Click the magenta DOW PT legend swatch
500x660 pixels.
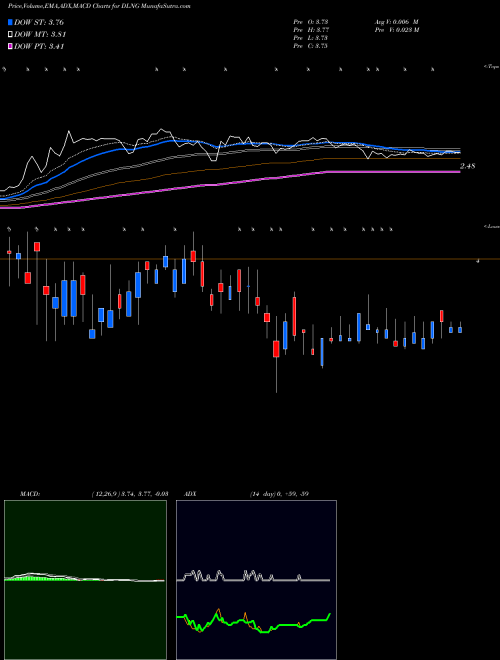(x=11, y=47)
